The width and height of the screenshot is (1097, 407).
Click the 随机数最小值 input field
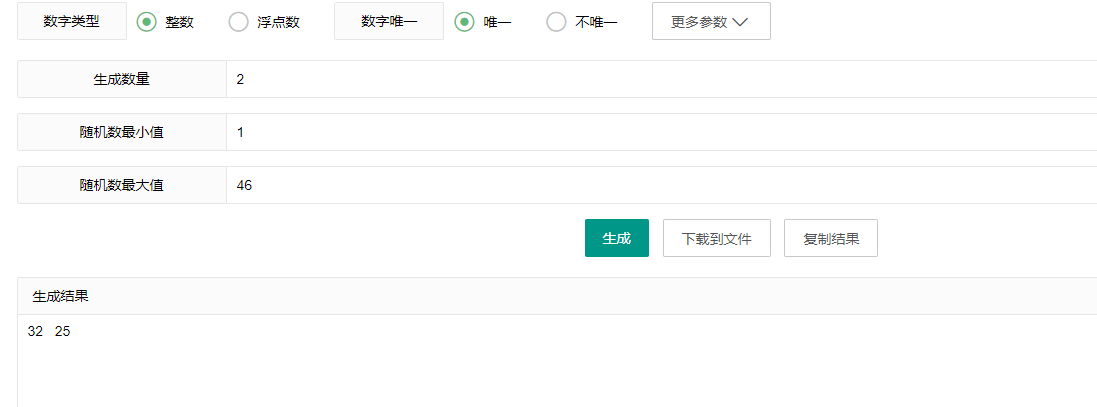(x=661, y=132)
